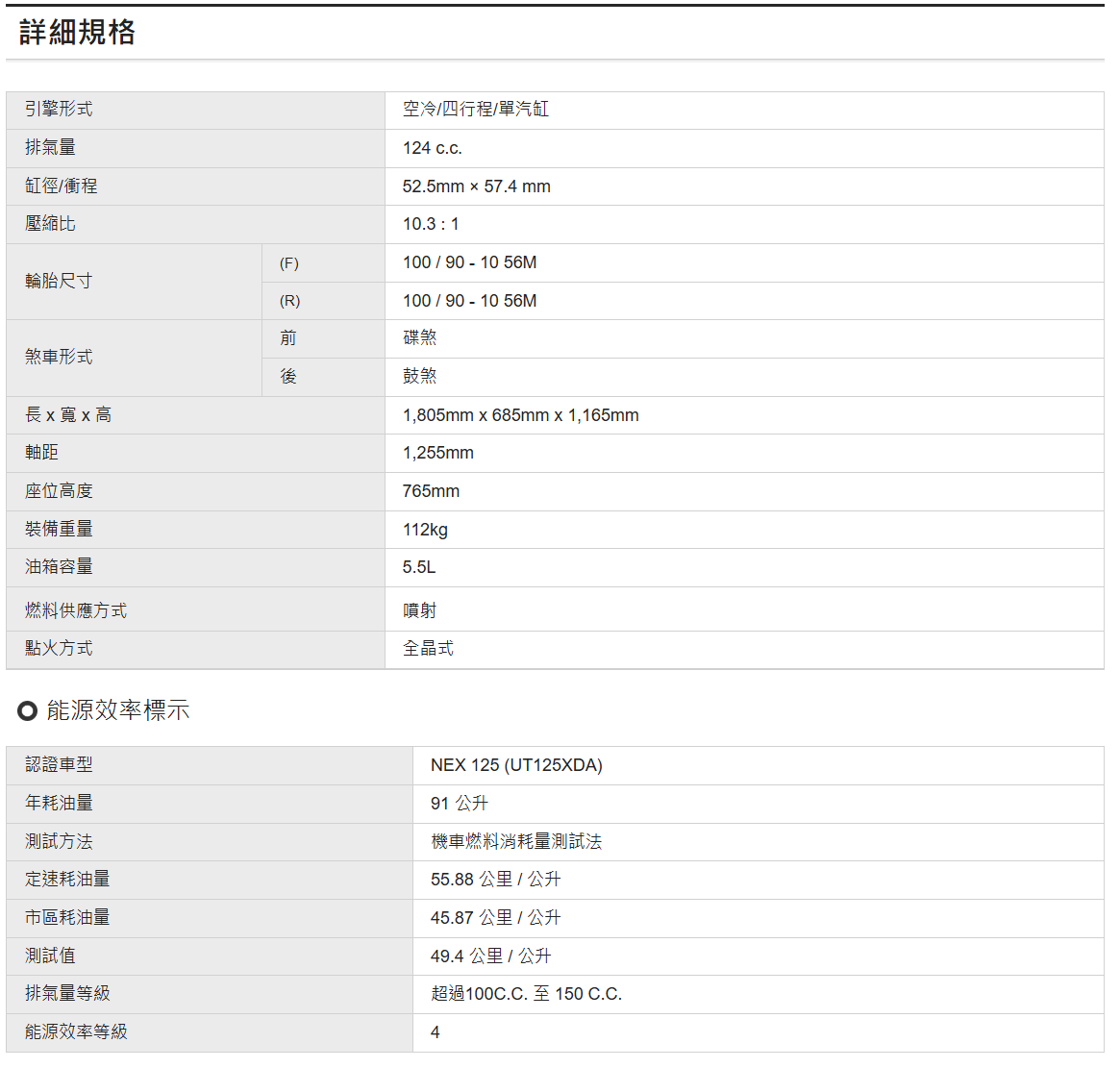Click the 52.5mm × 57.4 mm value
Screen dimensions: 1120x1068
[476, 186]
